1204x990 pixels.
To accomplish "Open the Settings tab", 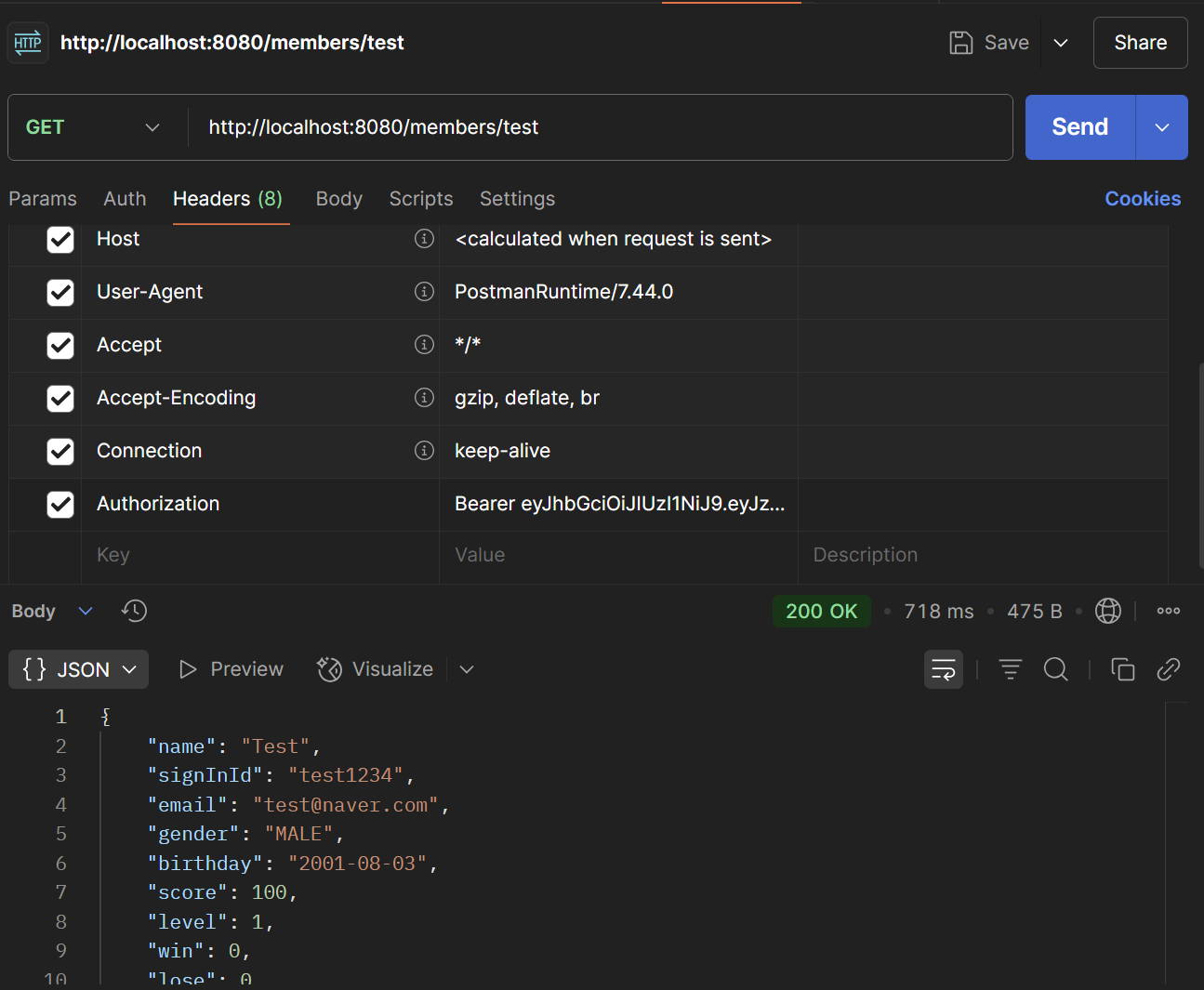I will [x=517, y=199].
